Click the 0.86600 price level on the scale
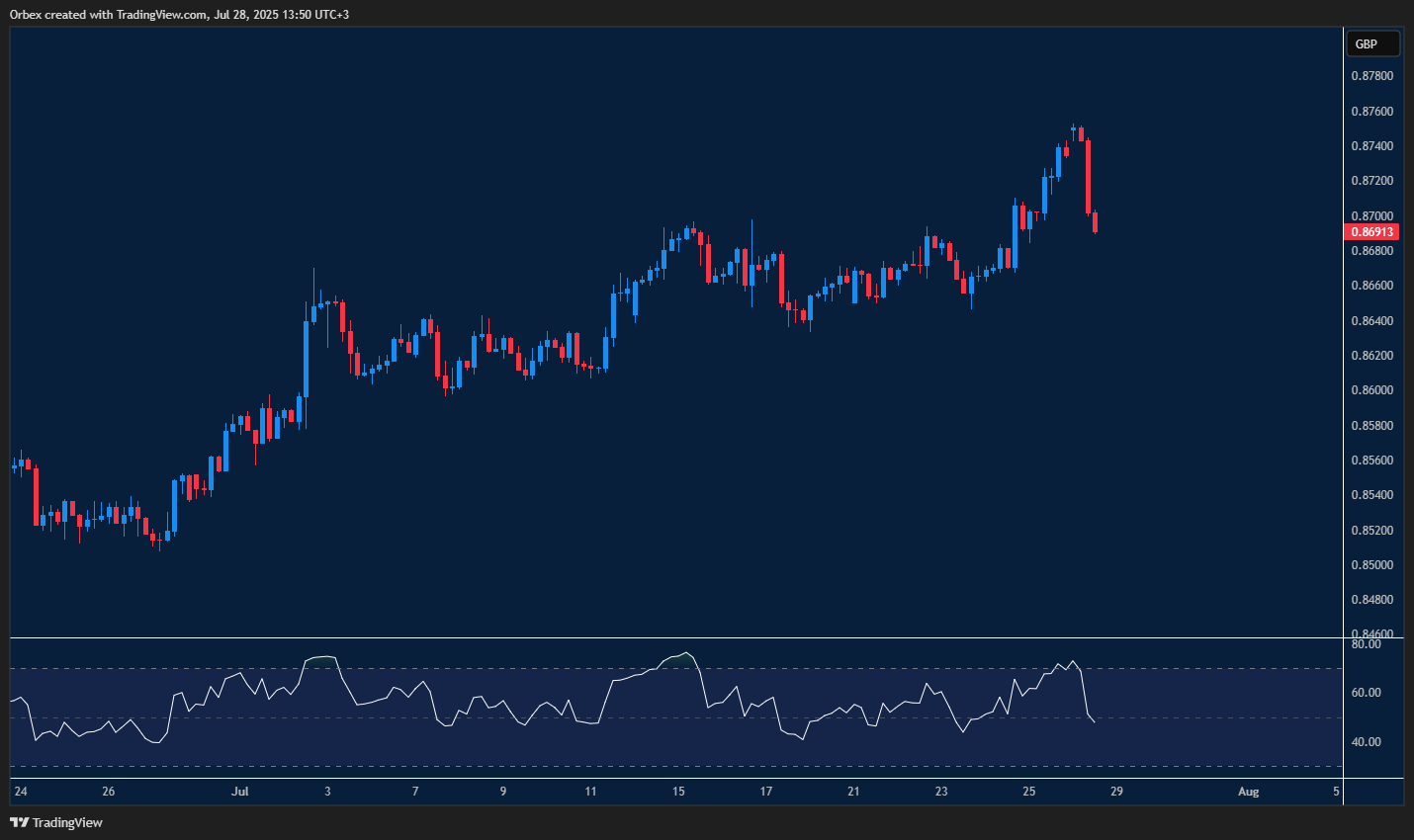This screenshot has height=840, width=1414. click(1374, 285)
